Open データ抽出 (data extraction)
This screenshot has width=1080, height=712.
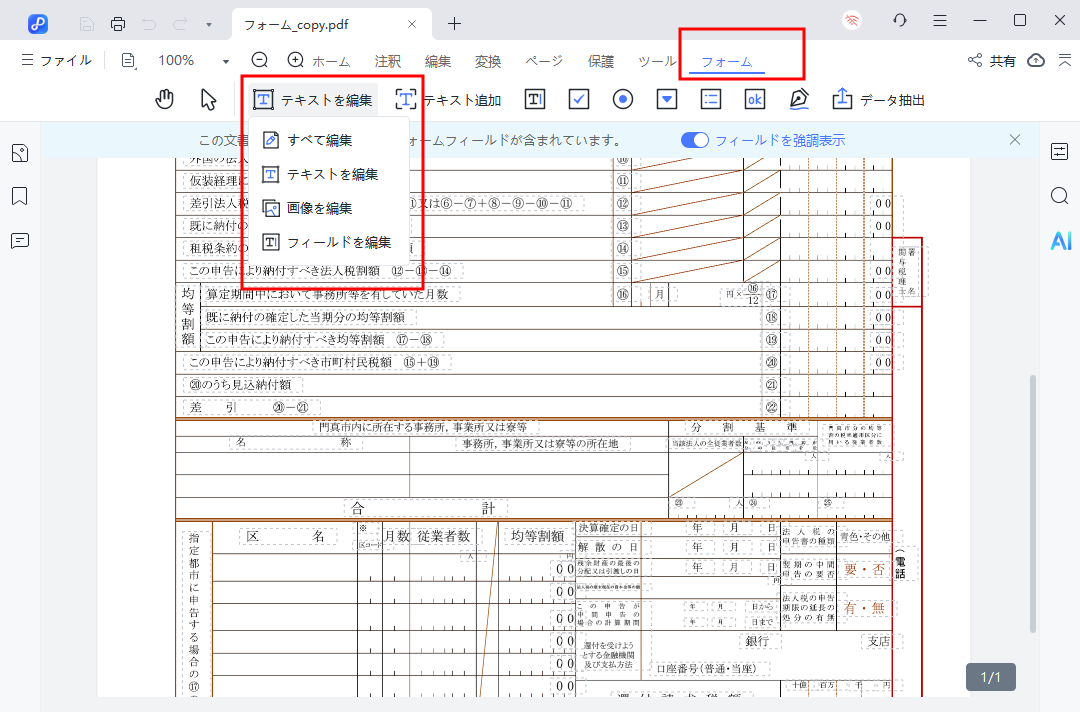coord(880,98)
